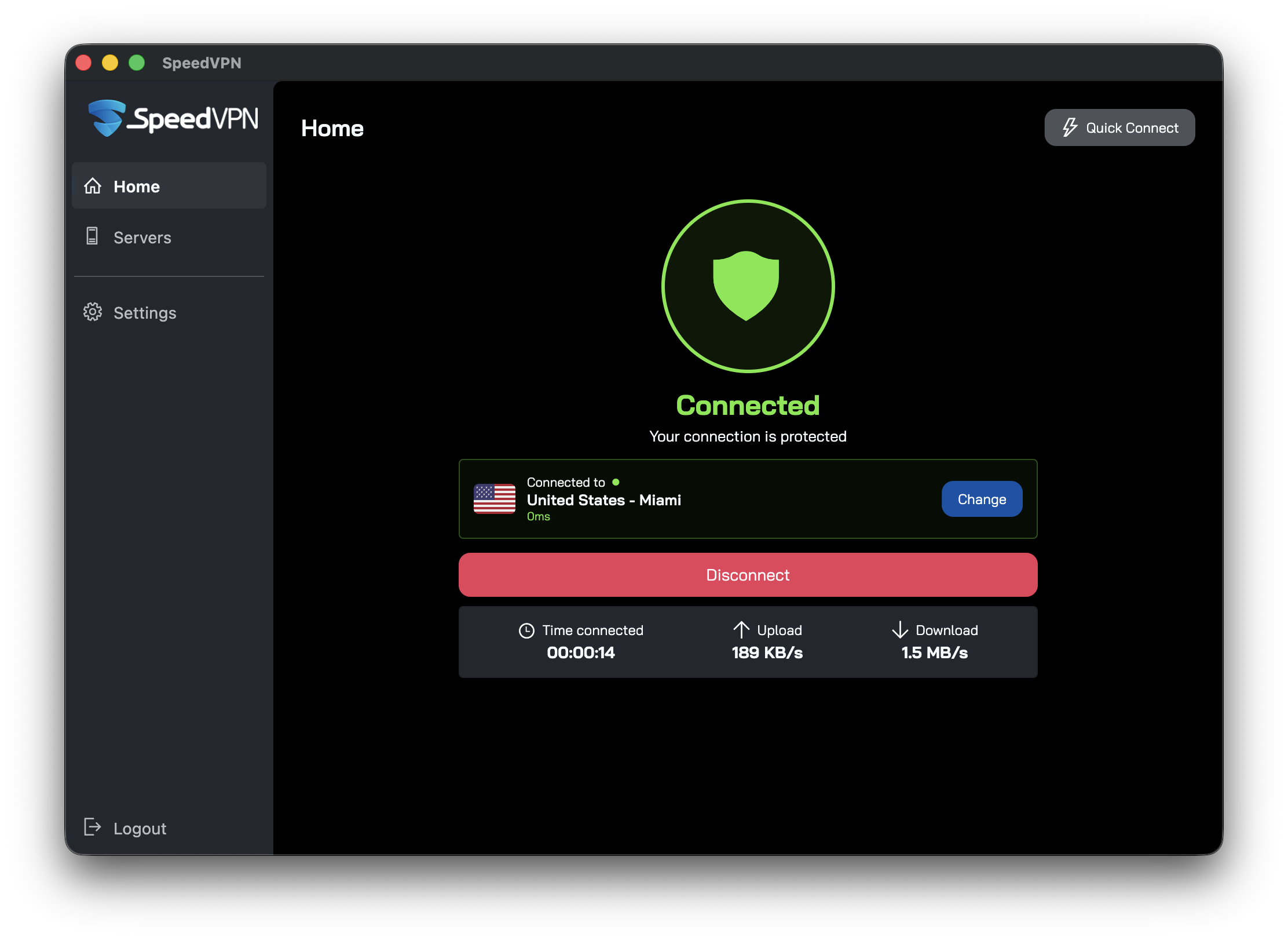The image size is (1288, 941).
Task: Activate Quick Connect
Action: point(1119,127)
